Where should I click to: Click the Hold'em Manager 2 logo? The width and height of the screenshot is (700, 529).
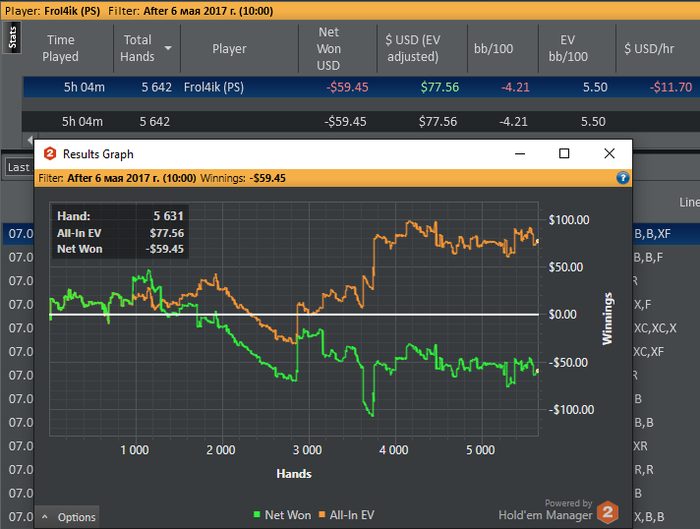pyautogui.click(x=608, y=512)
